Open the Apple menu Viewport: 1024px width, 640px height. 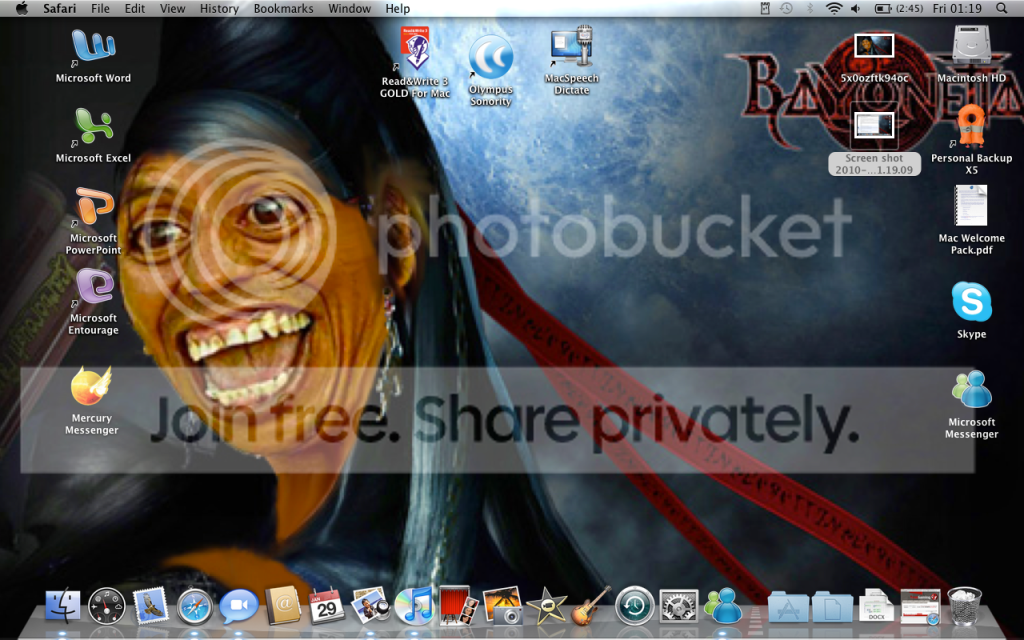pos(22,8)
